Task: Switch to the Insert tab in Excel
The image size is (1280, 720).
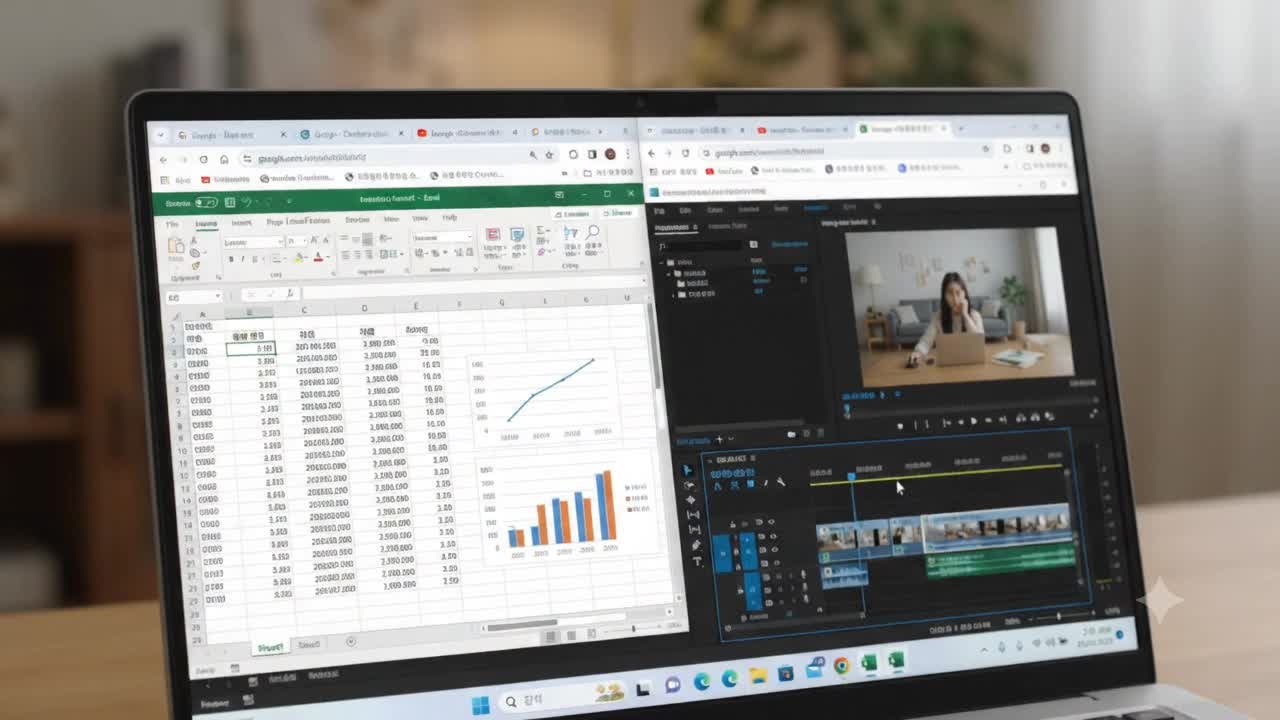Action: coord(241,222)
